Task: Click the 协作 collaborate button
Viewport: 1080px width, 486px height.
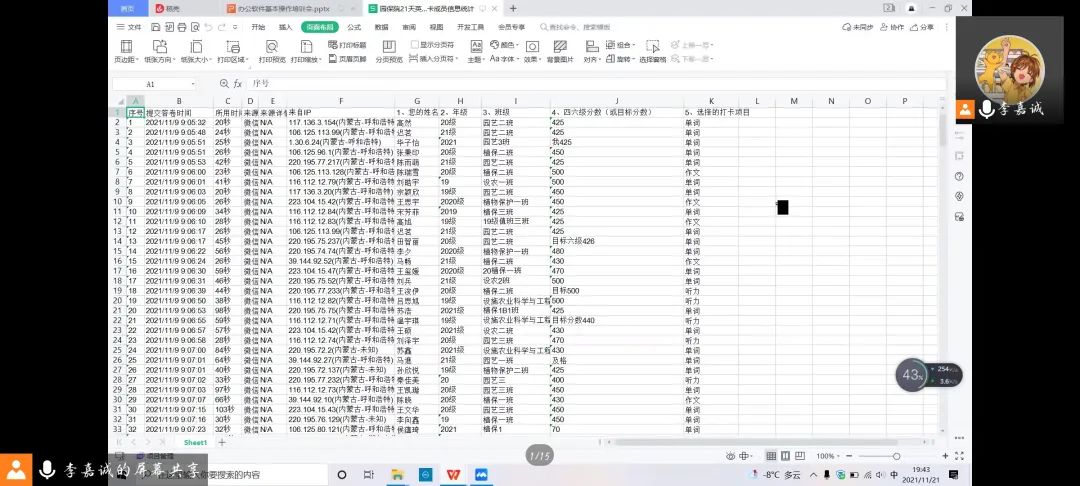Action: (x=892, y=27)
